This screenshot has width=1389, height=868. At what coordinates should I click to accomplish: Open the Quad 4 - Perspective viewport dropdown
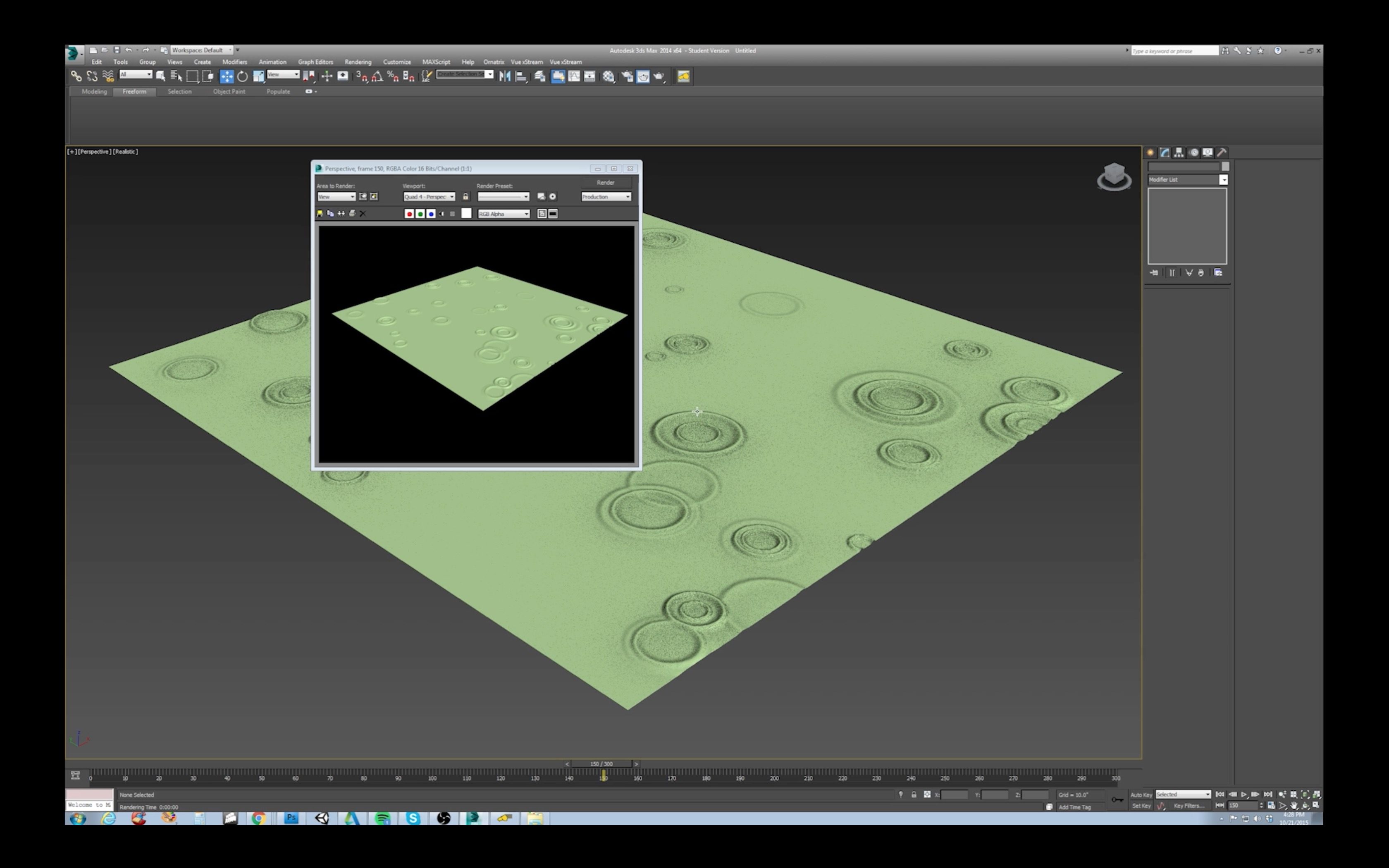(x=430, y=197)
